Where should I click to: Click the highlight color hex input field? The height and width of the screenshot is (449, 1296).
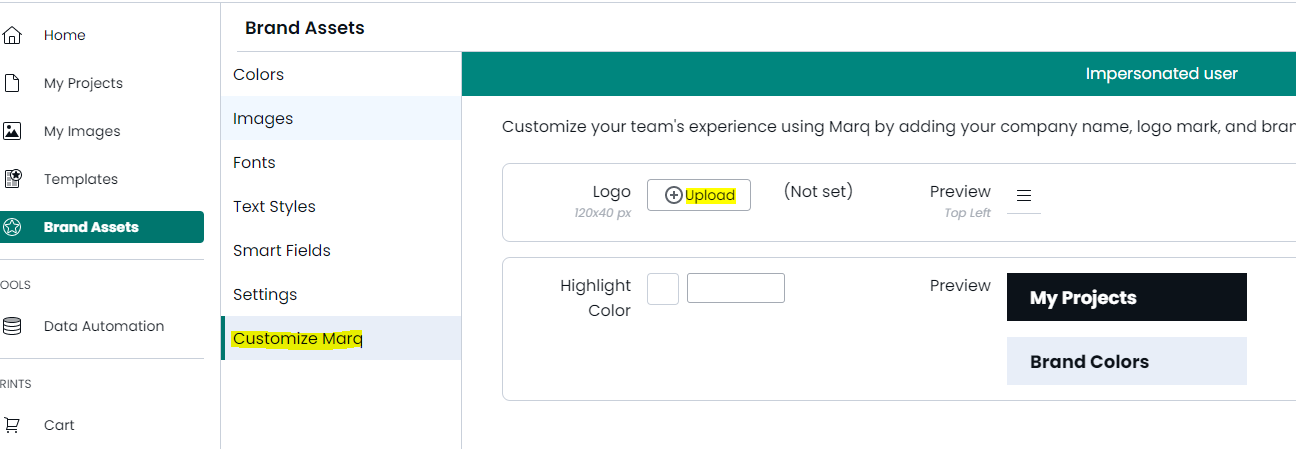[736, 289]
